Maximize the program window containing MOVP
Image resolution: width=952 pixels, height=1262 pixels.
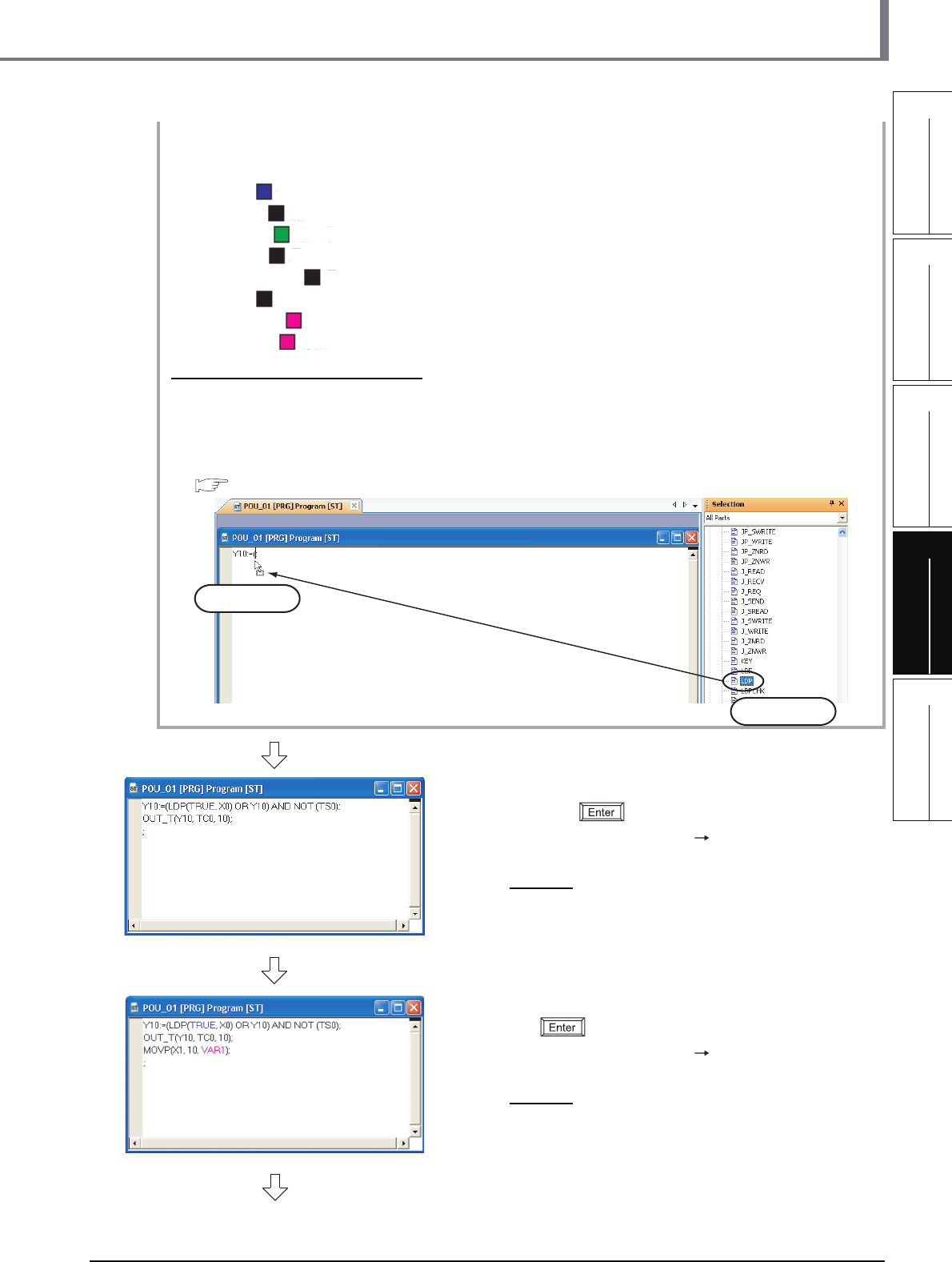tap(398, 1008)
